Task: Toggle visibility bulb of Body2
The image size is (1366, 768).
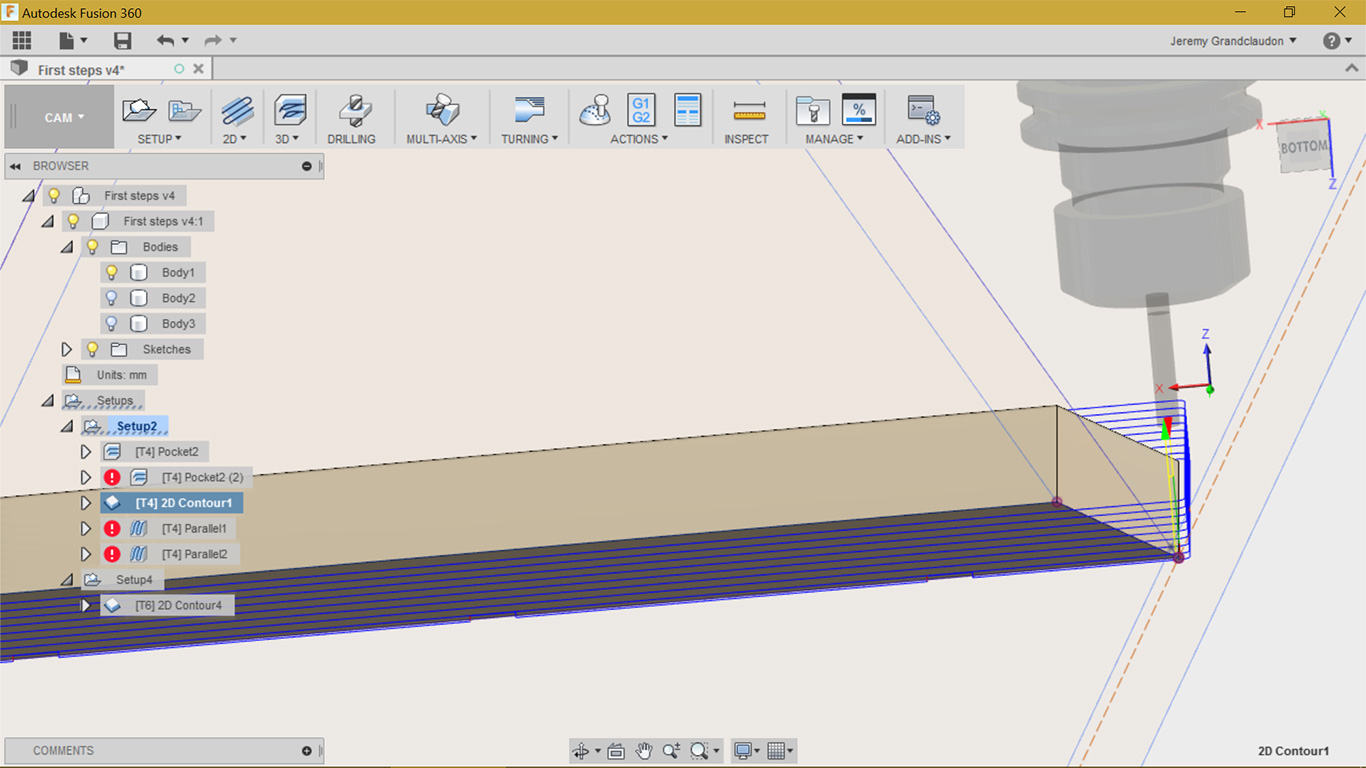Action: click(x=112, y=298)
